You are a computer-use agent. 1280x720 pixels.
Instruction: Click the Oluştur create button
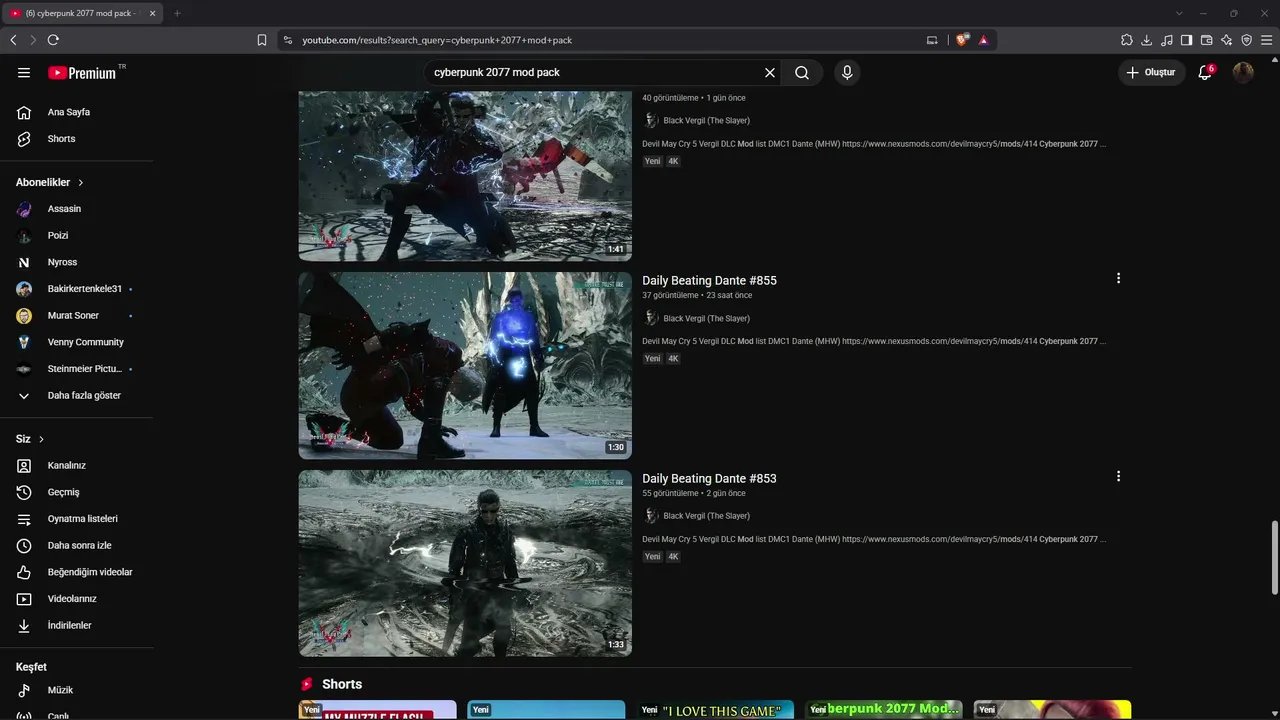tap(1152, 72)
